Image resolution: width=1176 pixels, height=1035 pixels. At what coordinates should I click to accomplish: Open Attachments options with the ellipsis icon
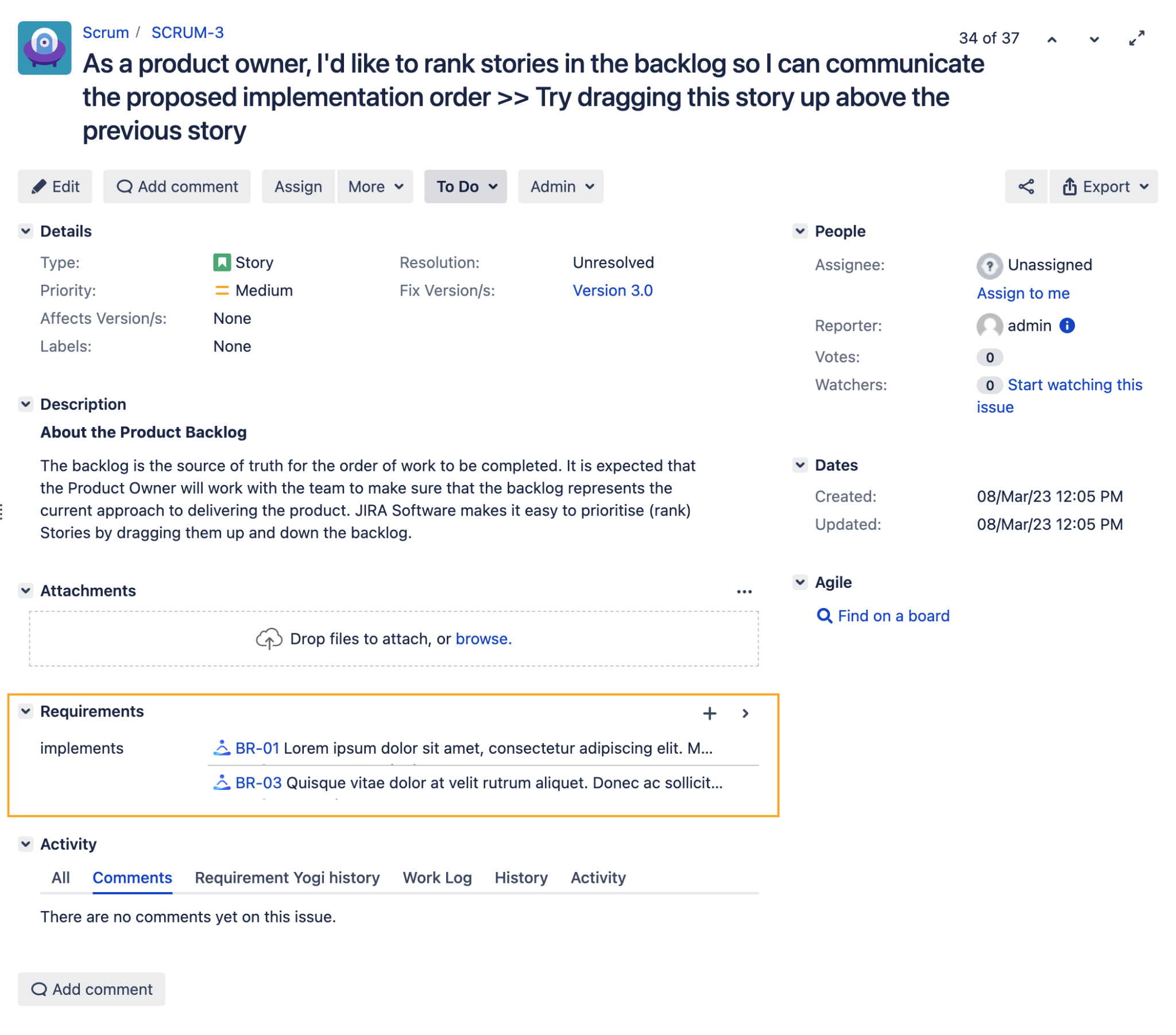[x=745, y=591]
